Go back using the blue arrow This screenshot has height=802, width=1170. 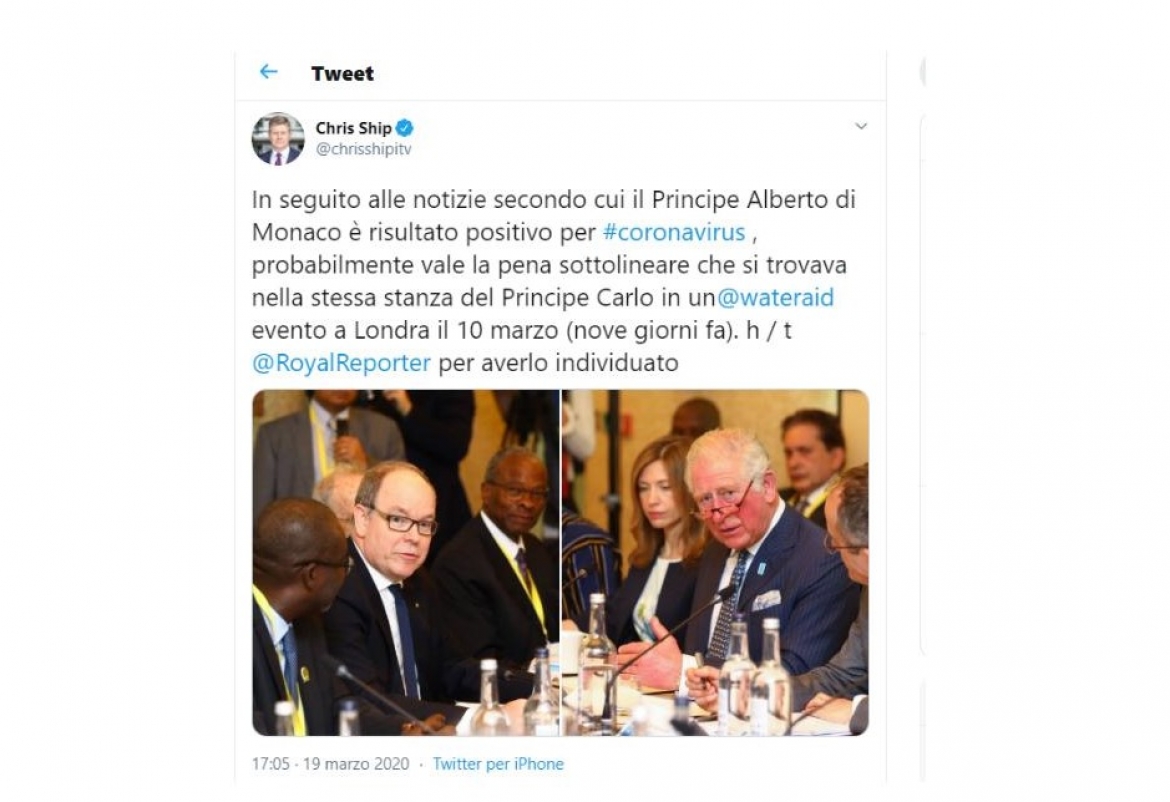[x=269, y=72]
